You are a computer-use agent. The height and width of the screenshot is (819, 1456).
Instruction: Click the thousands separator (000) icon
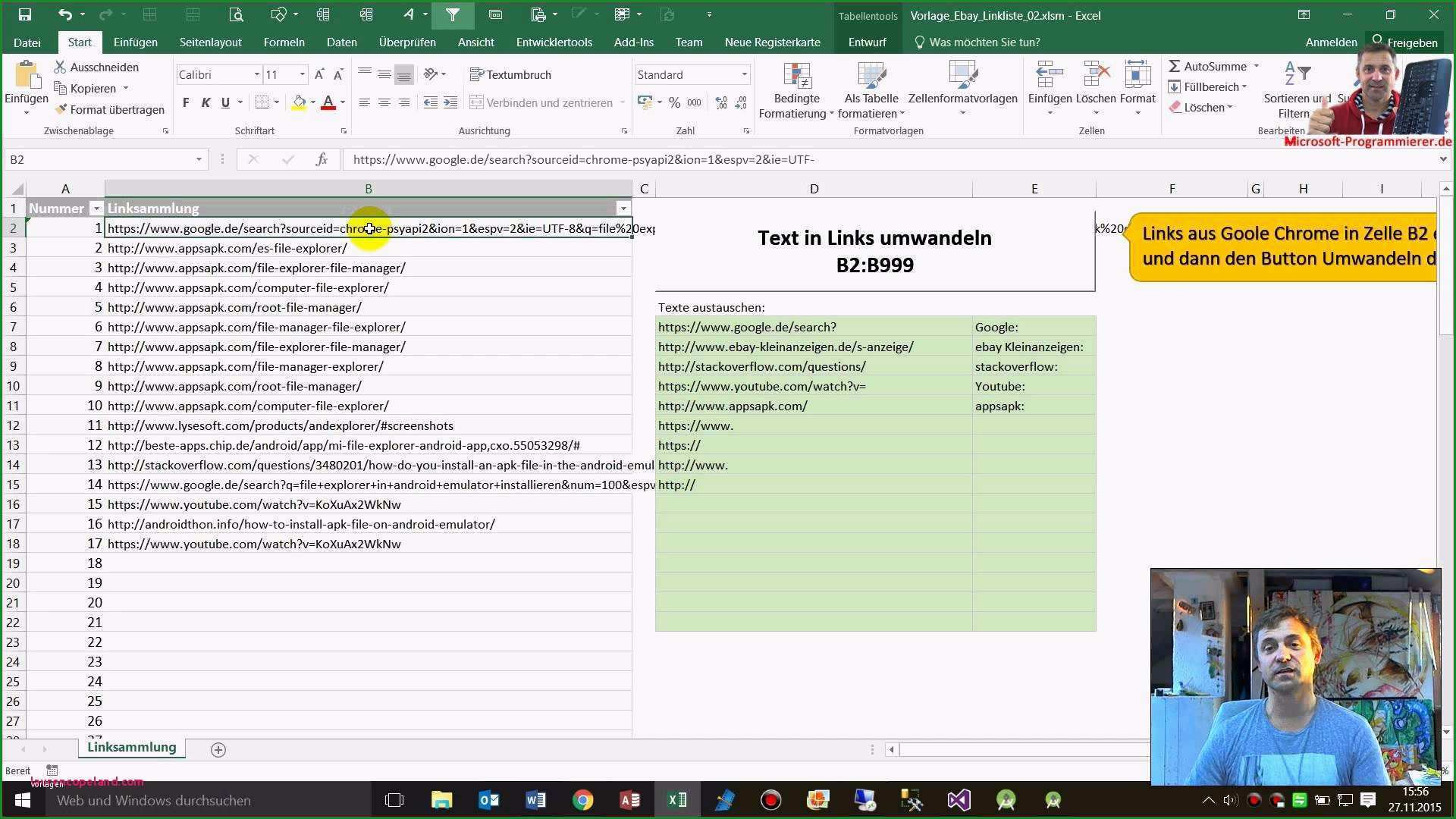point(694,102)
